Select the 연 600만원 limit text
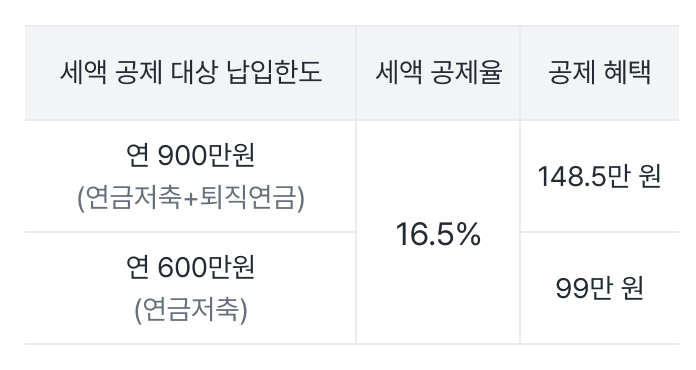This screenshot has width=696, height=370. [x=190, y=267]
